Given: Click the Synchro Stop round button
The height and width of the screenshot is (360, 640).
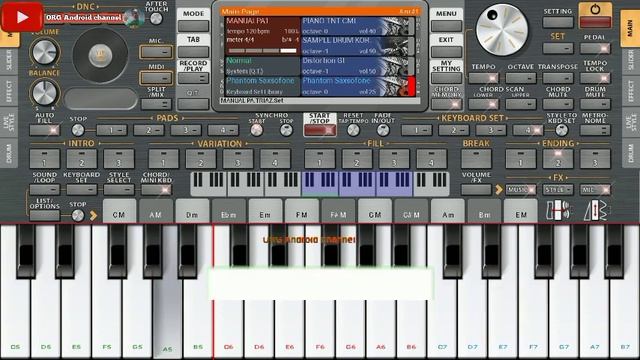Looking at the screenshot, I should pos(286,130).
